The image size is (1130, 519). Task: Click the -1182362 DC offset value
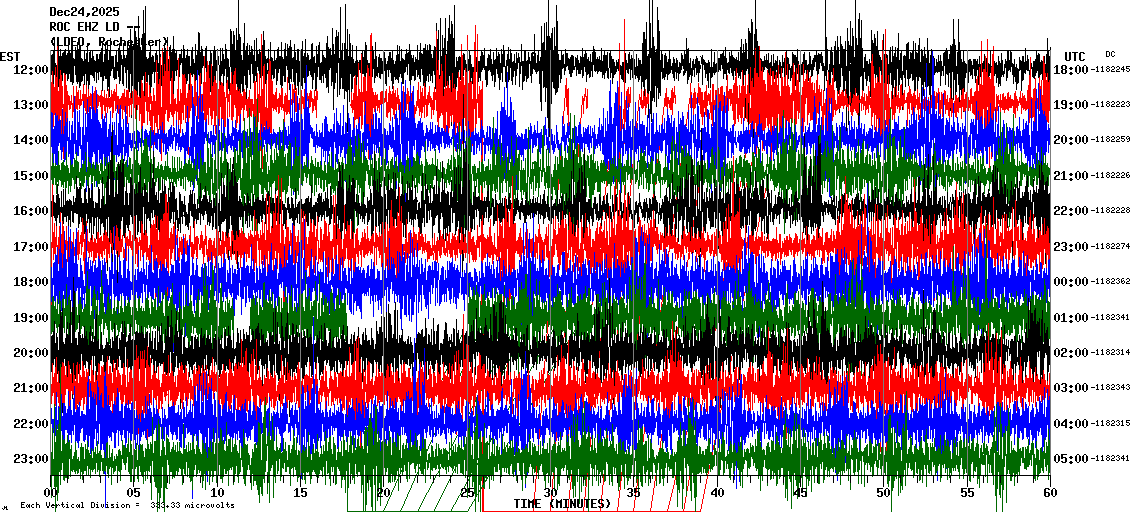click(1110, 282)
